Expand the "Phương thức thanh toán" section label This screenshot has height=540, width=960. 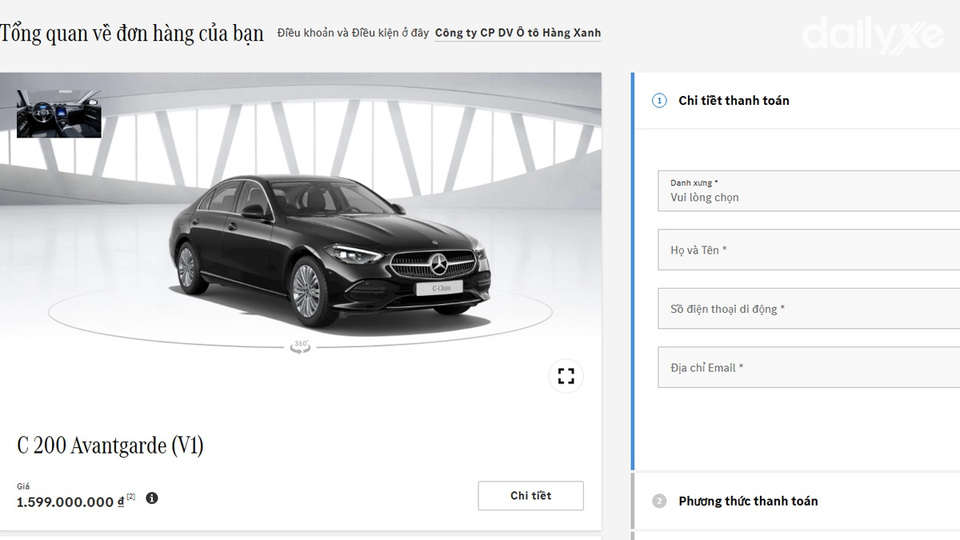(x=748, y=501)
